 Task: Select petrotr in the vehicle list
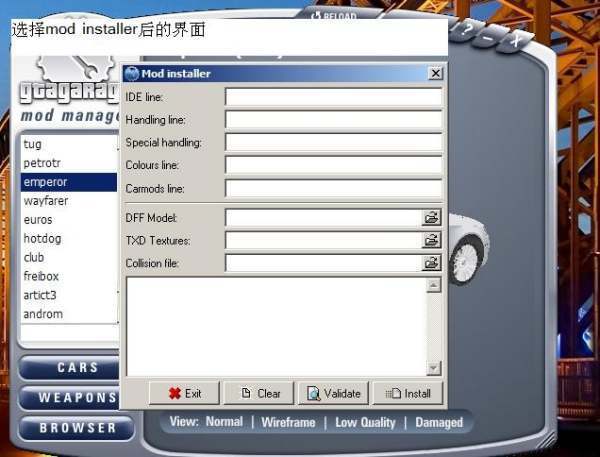(x=69, y=163)
